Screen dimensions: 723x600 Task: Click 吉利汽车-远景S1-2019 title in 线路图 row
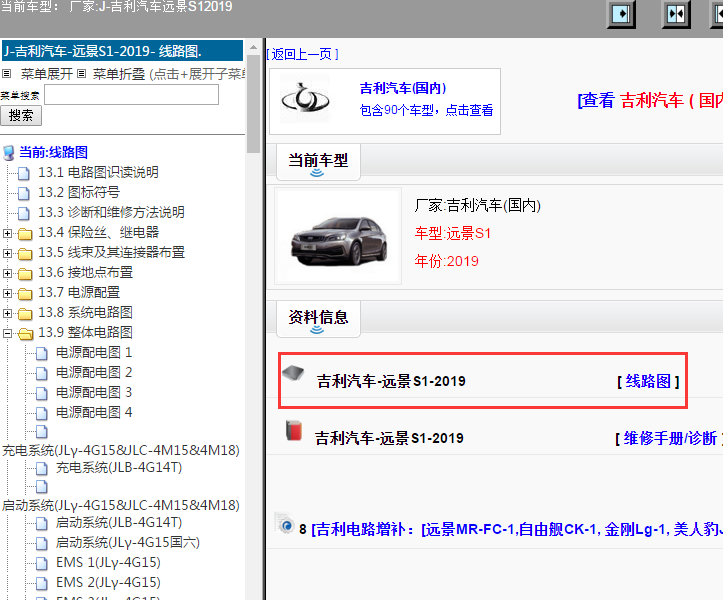coord(391,381)
